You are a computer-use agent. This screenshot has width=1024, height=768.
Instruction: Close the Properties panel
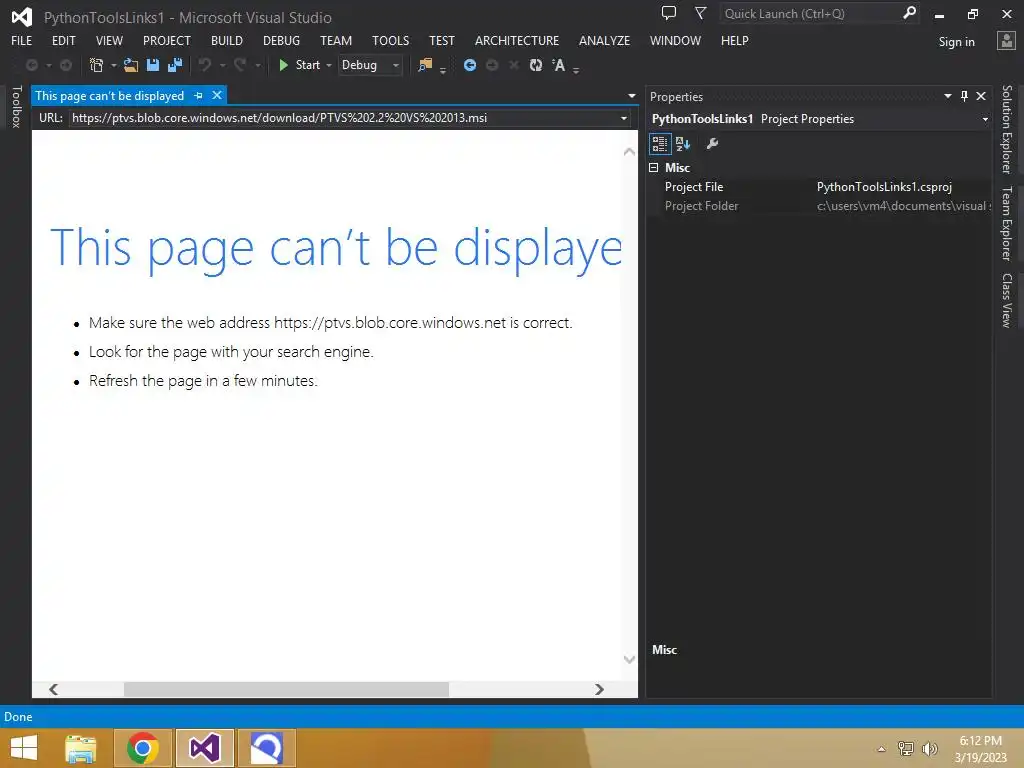tap(981, 96)
